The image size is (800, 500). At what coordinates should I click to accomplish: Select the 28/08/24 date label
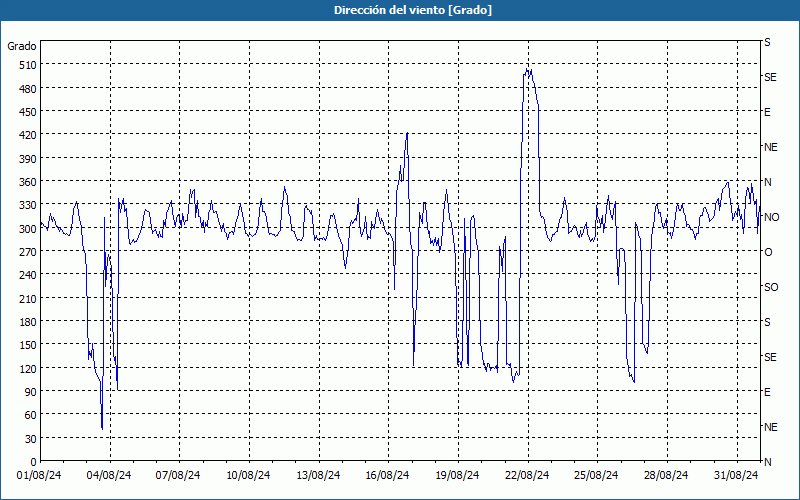(666, 476)
